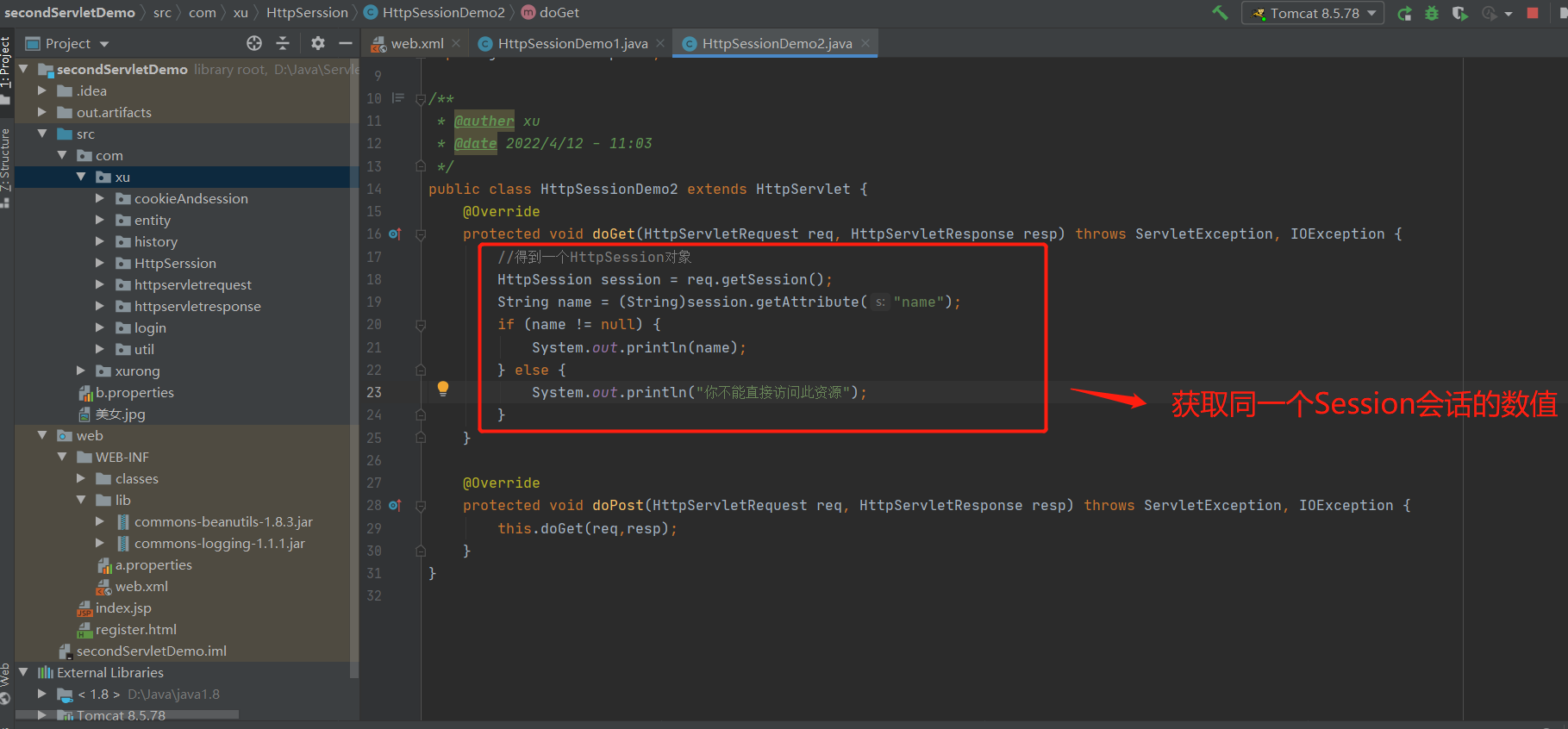
Task: Open the Tomcat 8.5.78 run configuration dropdown
Action: 1313,13
